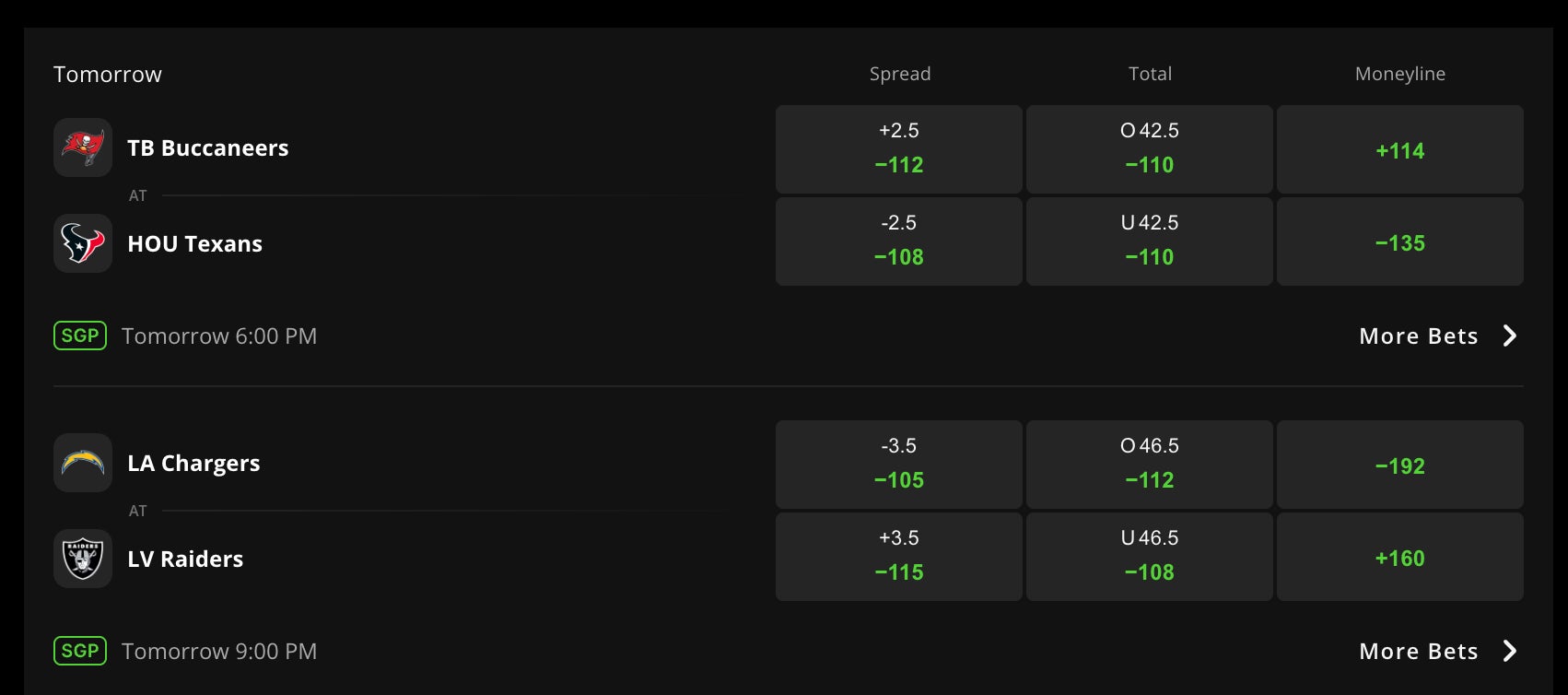Bet Buccaneers moneyline at +114
This screenshot has width=1568, height=695.
pos(1399,149)
